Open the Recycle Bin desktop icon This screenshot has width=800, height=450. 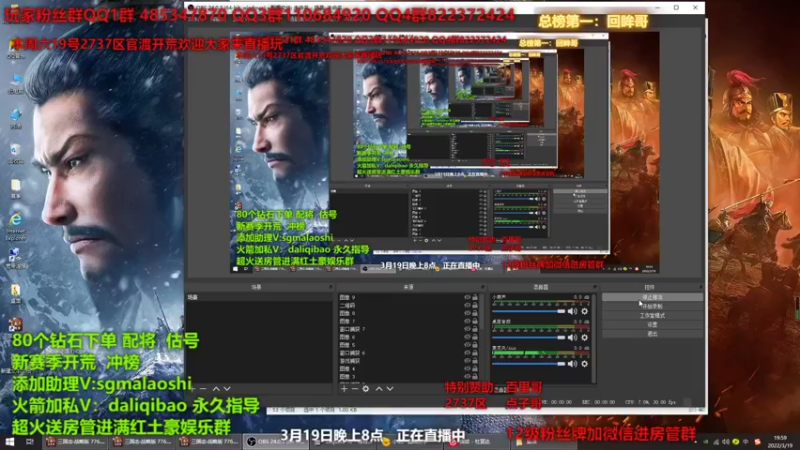(16, 154)
